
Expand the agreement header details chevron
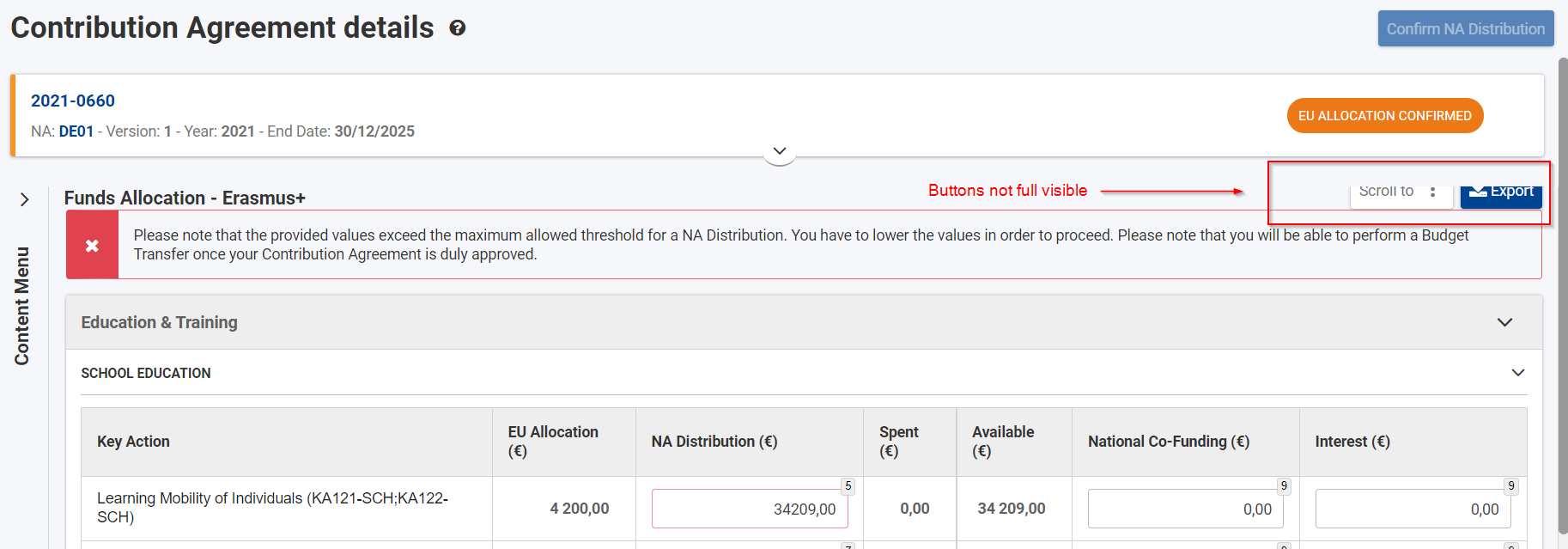[779, 151]
